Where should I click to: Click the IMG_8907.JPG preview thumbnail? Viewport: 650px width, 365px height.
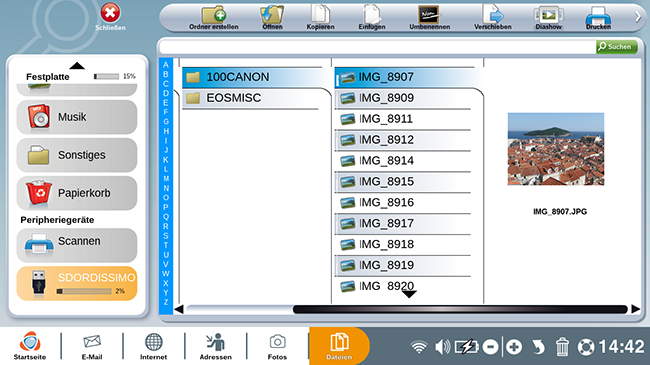coord(556,149)
